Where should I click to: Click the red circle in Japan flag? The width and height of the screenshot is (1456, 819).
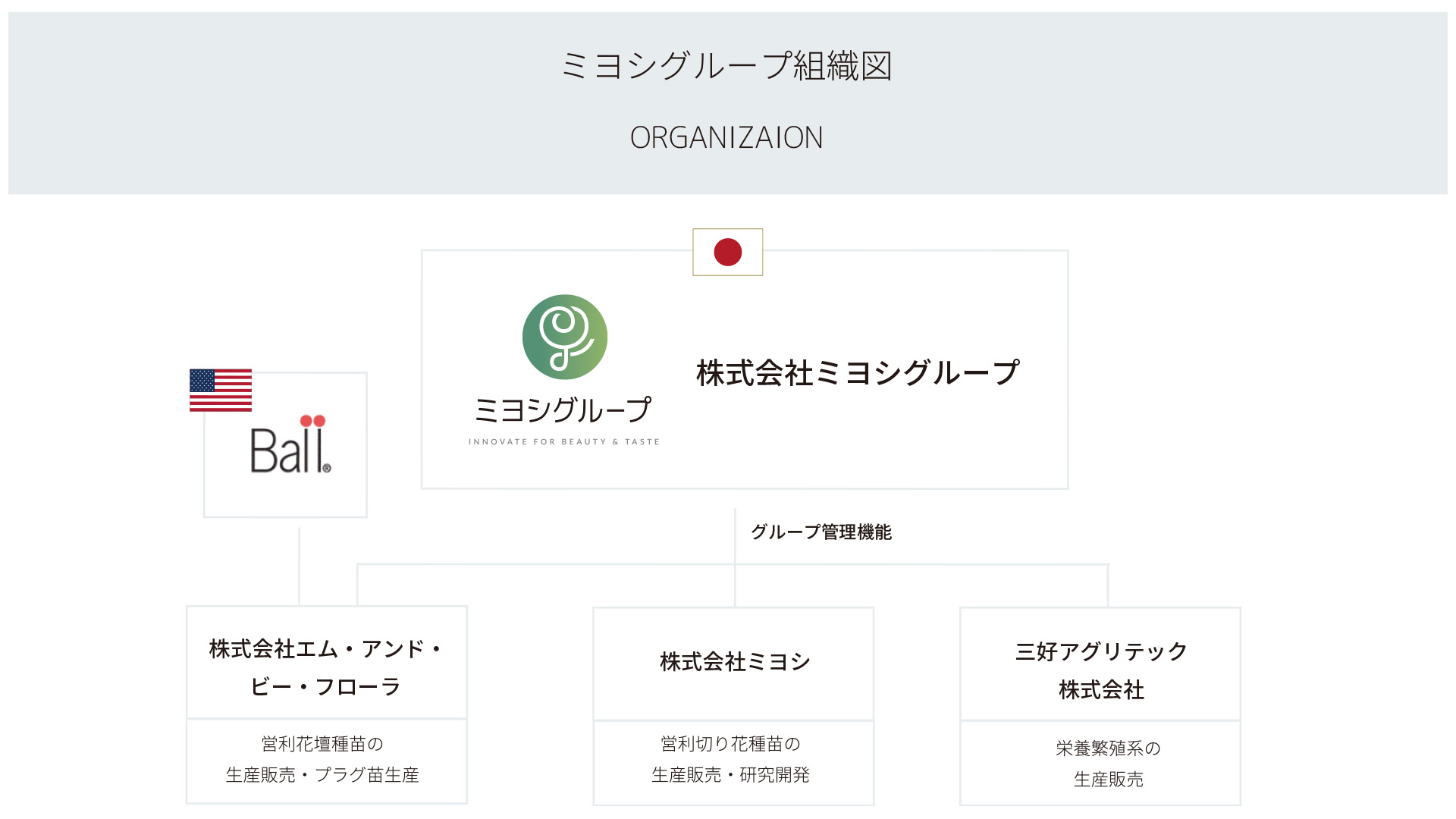[728, 252]
